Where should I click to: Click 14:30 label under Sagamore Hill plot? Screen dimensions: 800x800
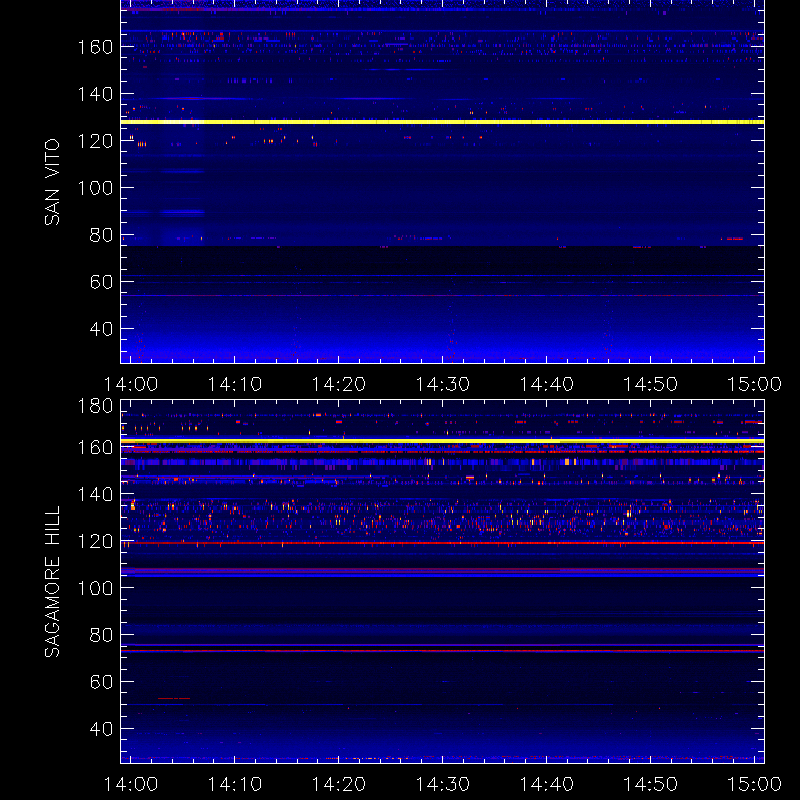(443, 784)
